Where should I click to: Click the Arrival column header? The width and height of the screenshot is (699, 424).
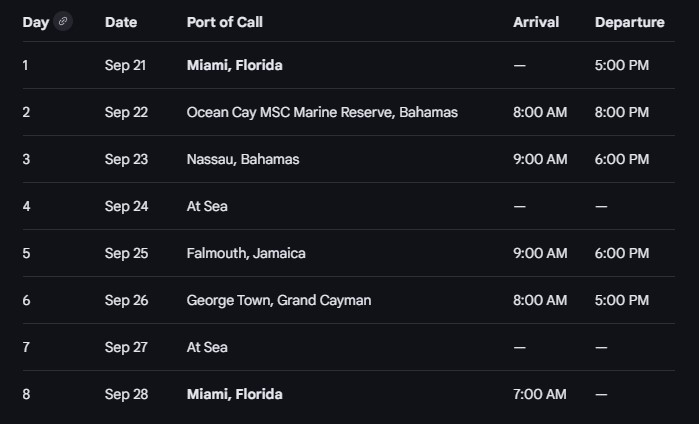point(536,22)
